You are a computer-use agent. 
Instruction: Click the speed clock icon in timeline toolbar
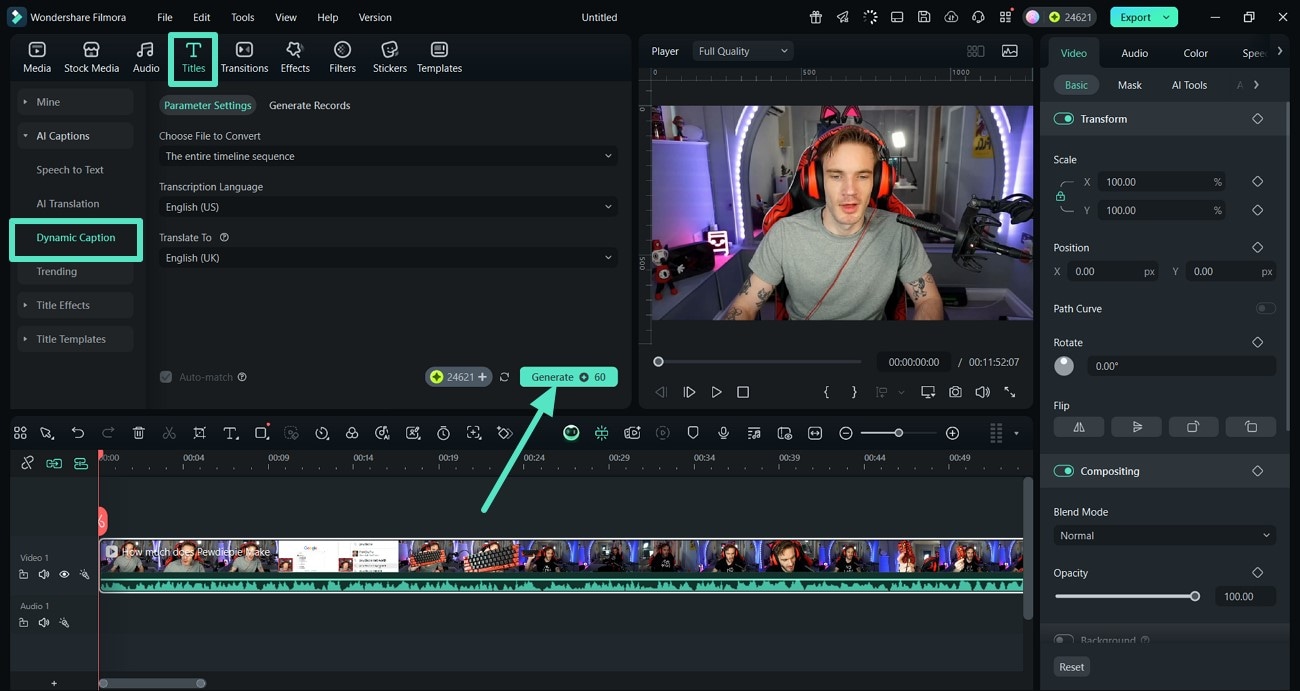click(x=322, y=433)
